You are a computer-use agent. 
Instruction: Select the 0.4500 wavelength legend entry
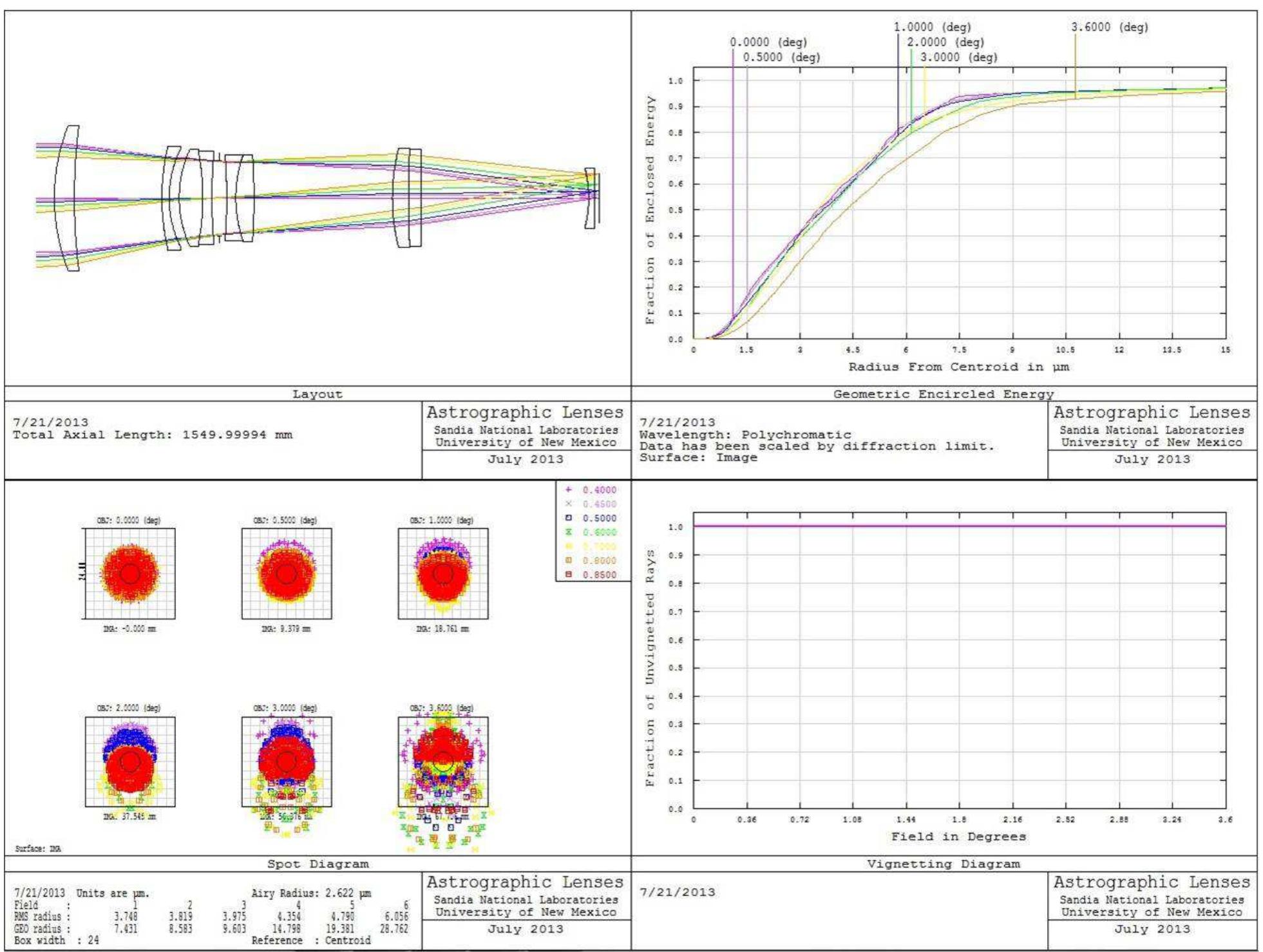pos(591,504)
